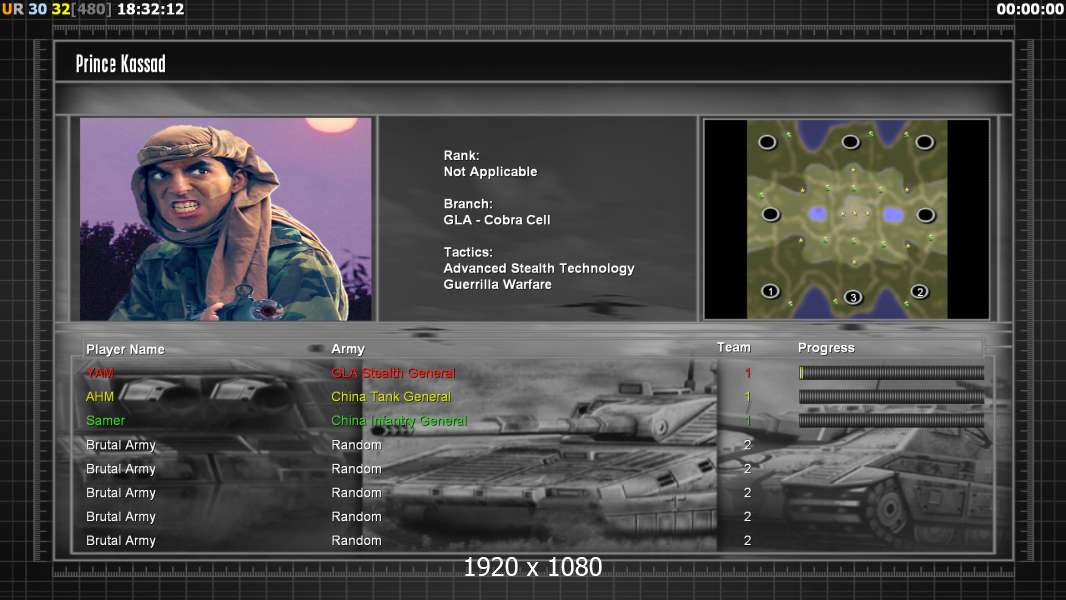Click the 18:32:12 clock readout
Screen dimensions: 1066x600
click(x=150, y=10)
